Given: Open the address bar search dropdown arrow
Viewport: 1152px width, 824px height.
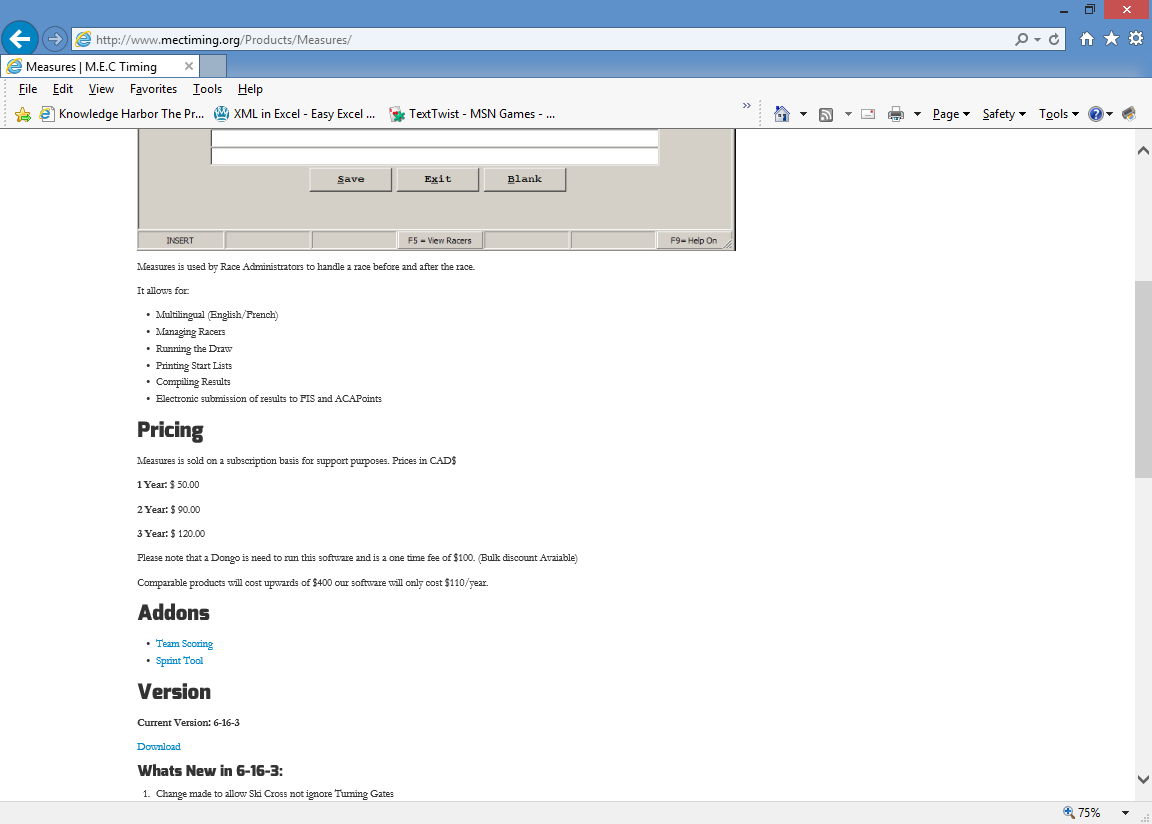Looking at the screenshot, I should pos(1037,39).
